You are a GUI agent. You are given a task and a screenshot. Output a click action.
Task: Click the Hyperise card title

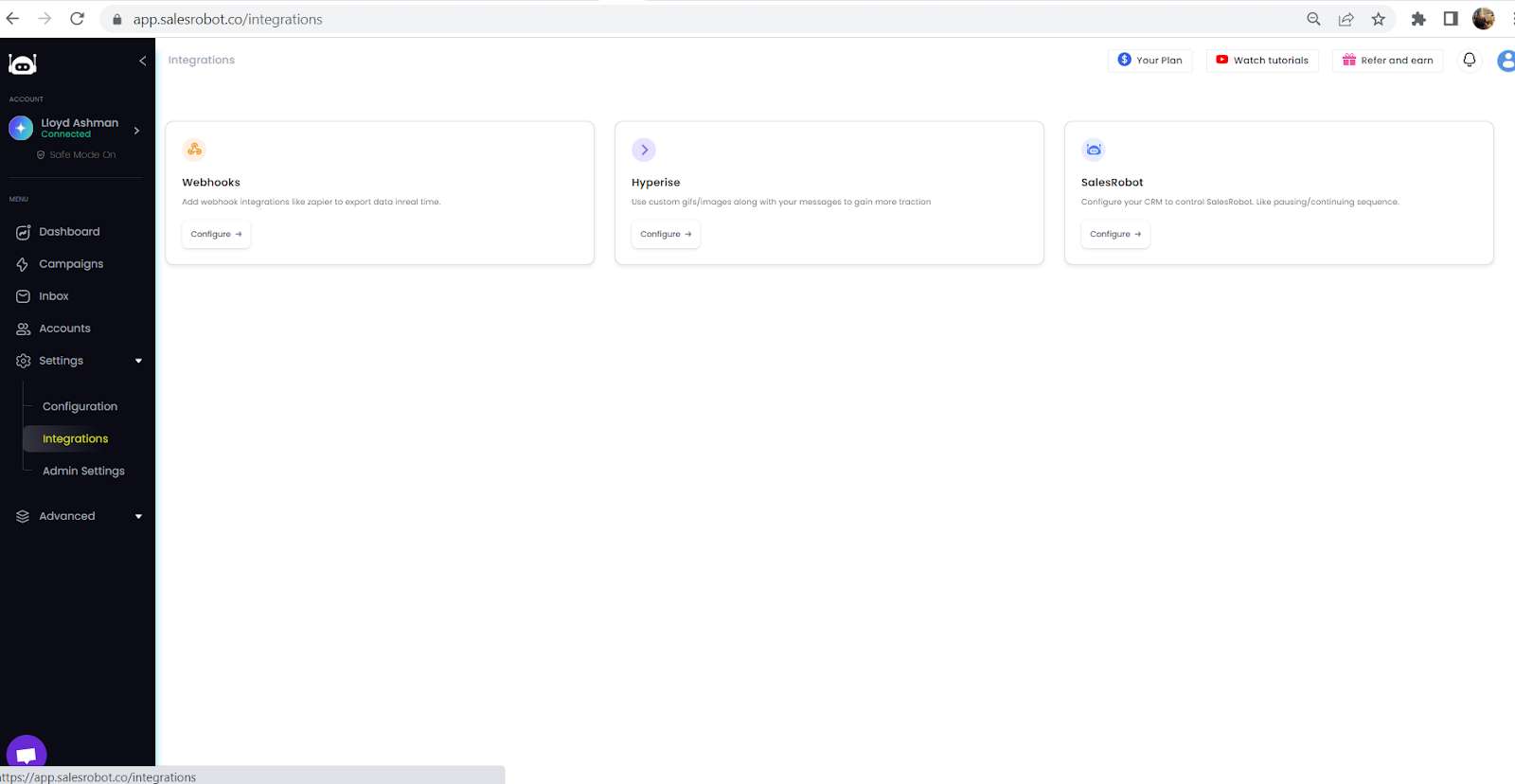[656, 182]
